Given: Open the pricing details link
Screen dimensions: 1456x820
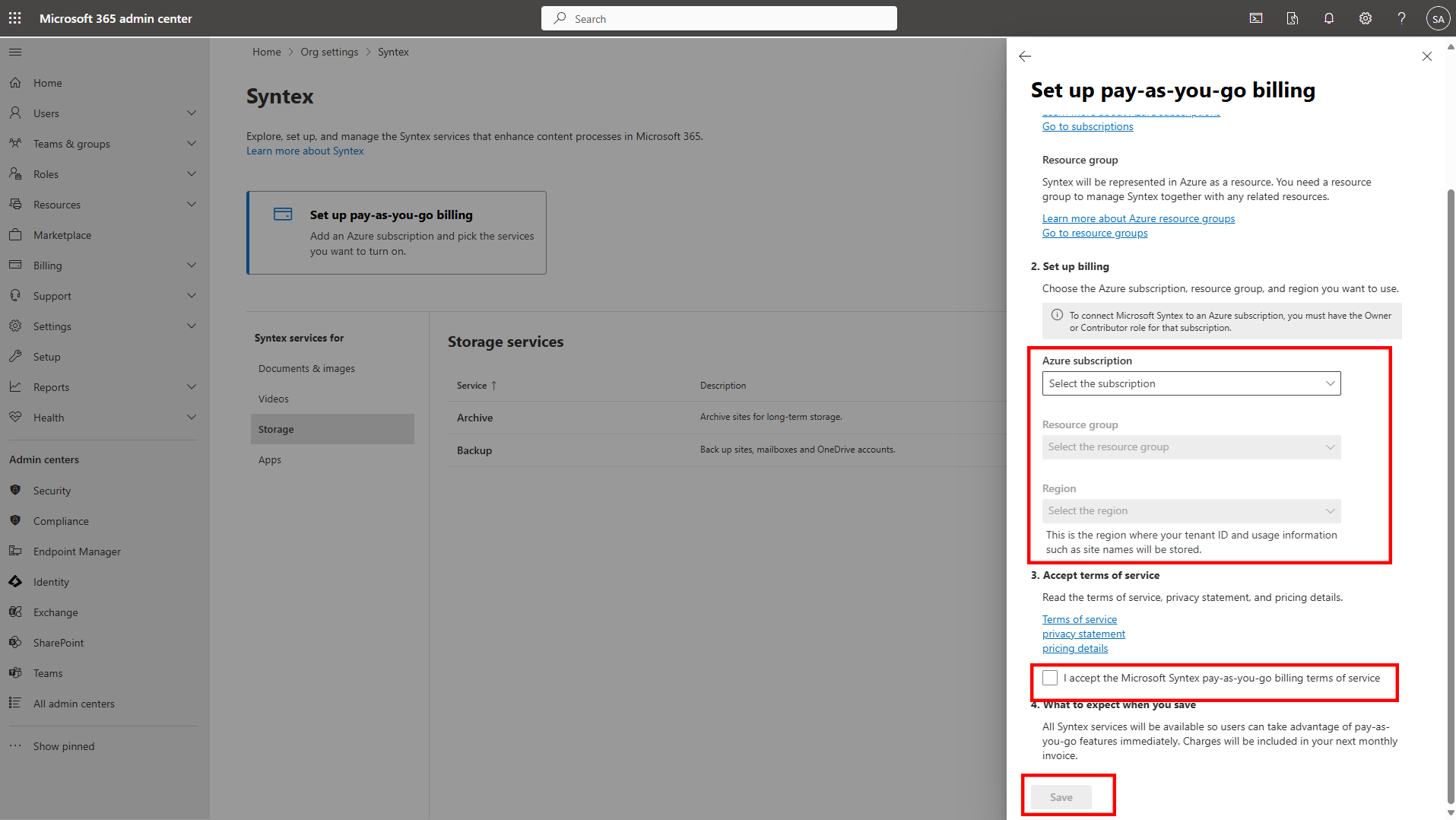Looking at the screenshot, I should click(x=1074, y=647).
